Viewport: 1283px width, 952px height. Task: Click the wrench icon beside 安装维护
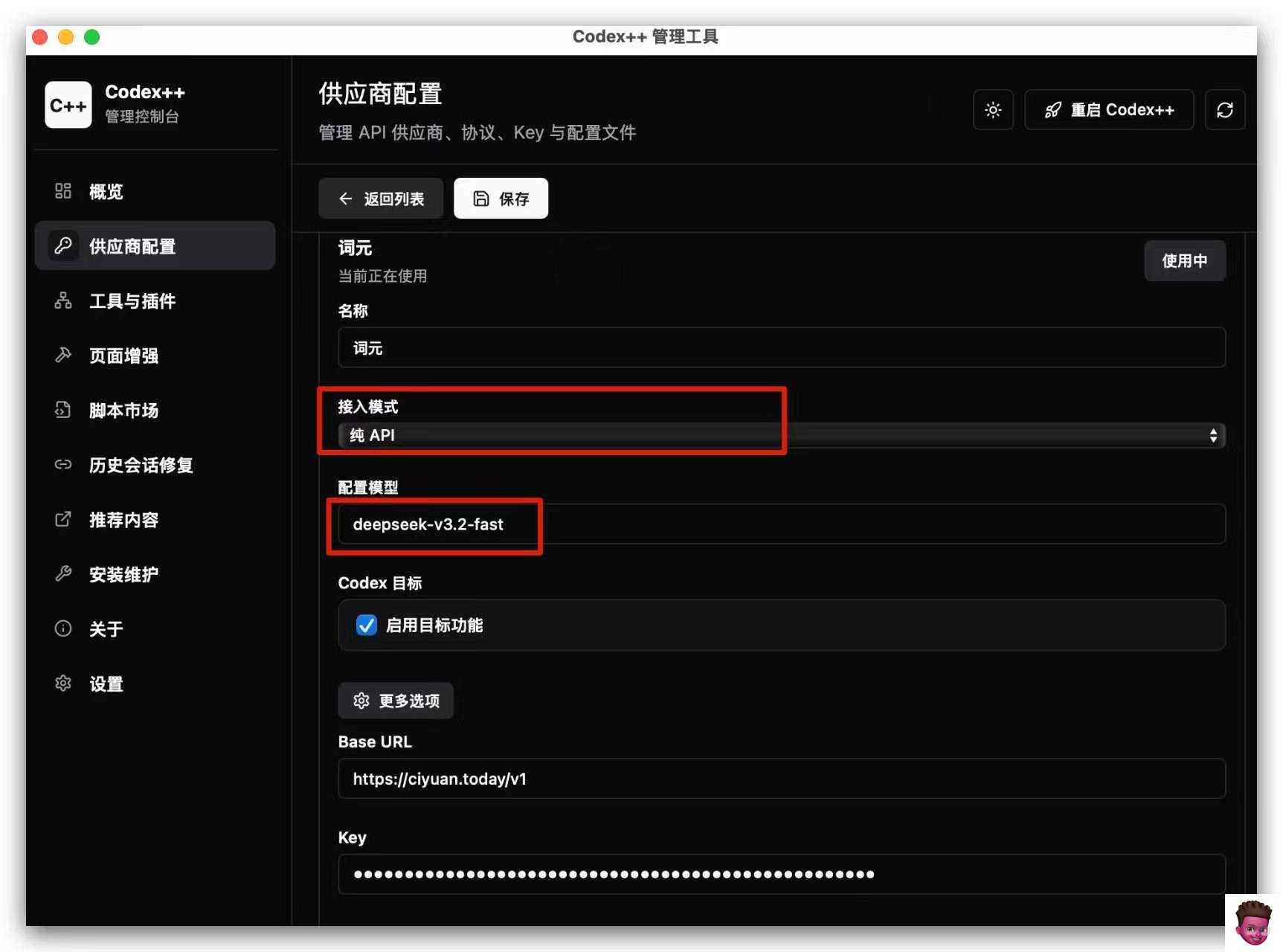(63, 573)
